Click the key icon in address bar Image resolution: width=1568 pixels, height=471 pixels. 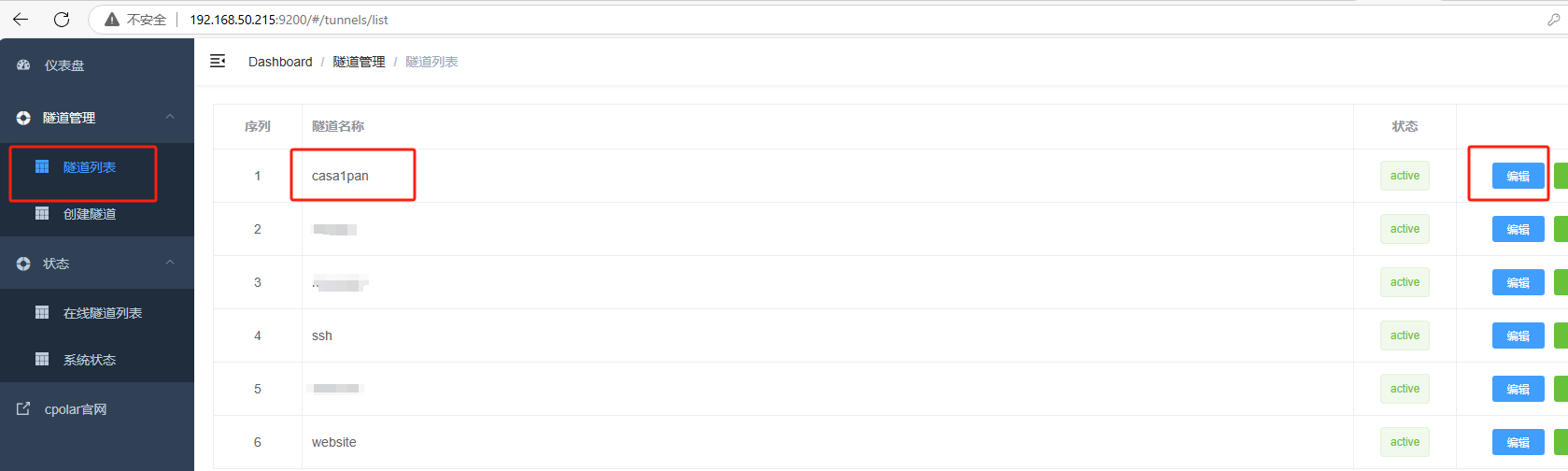(x=1553, y=20)
